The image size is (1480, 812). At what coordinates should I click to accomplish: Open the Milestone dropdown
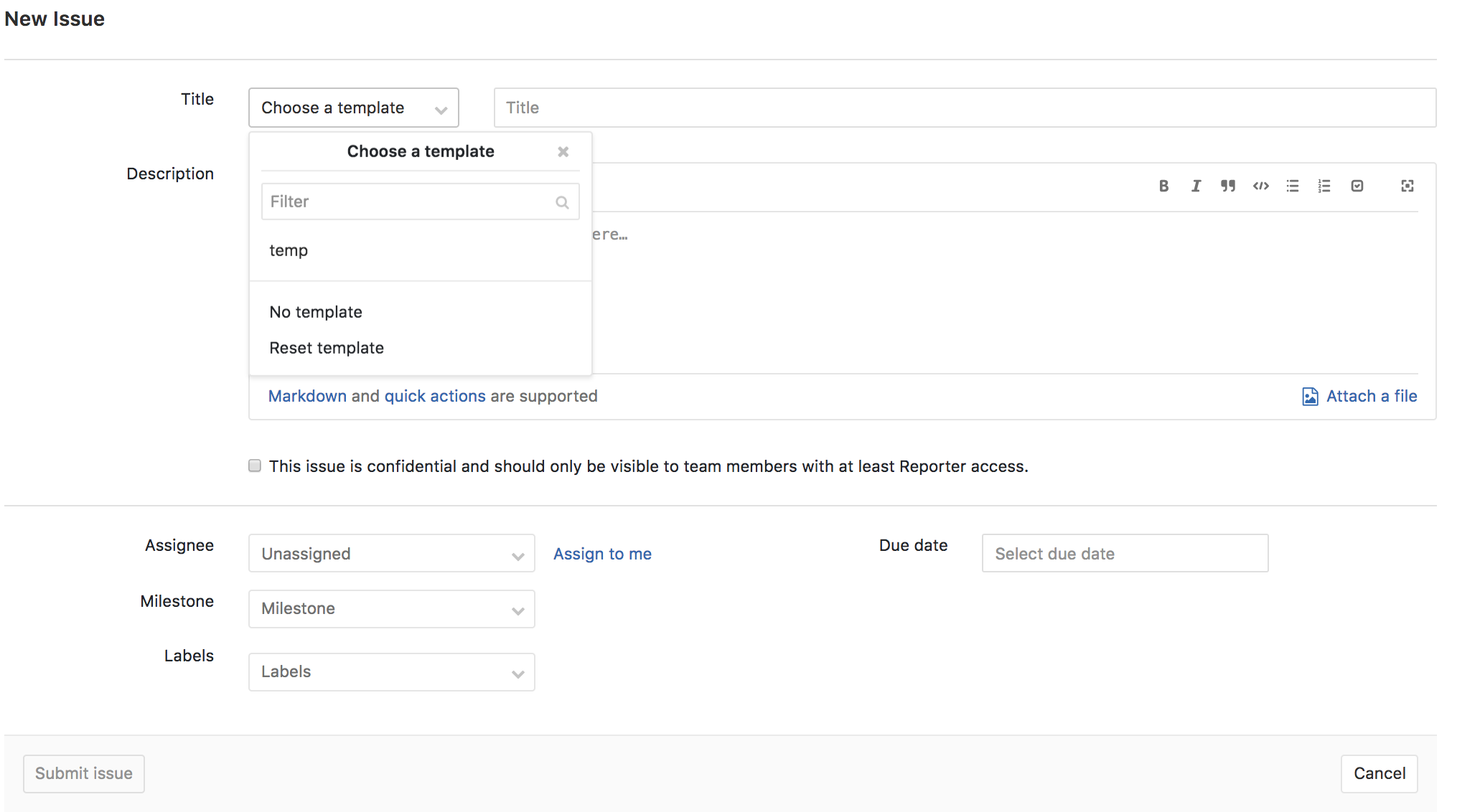coord(391,608)
